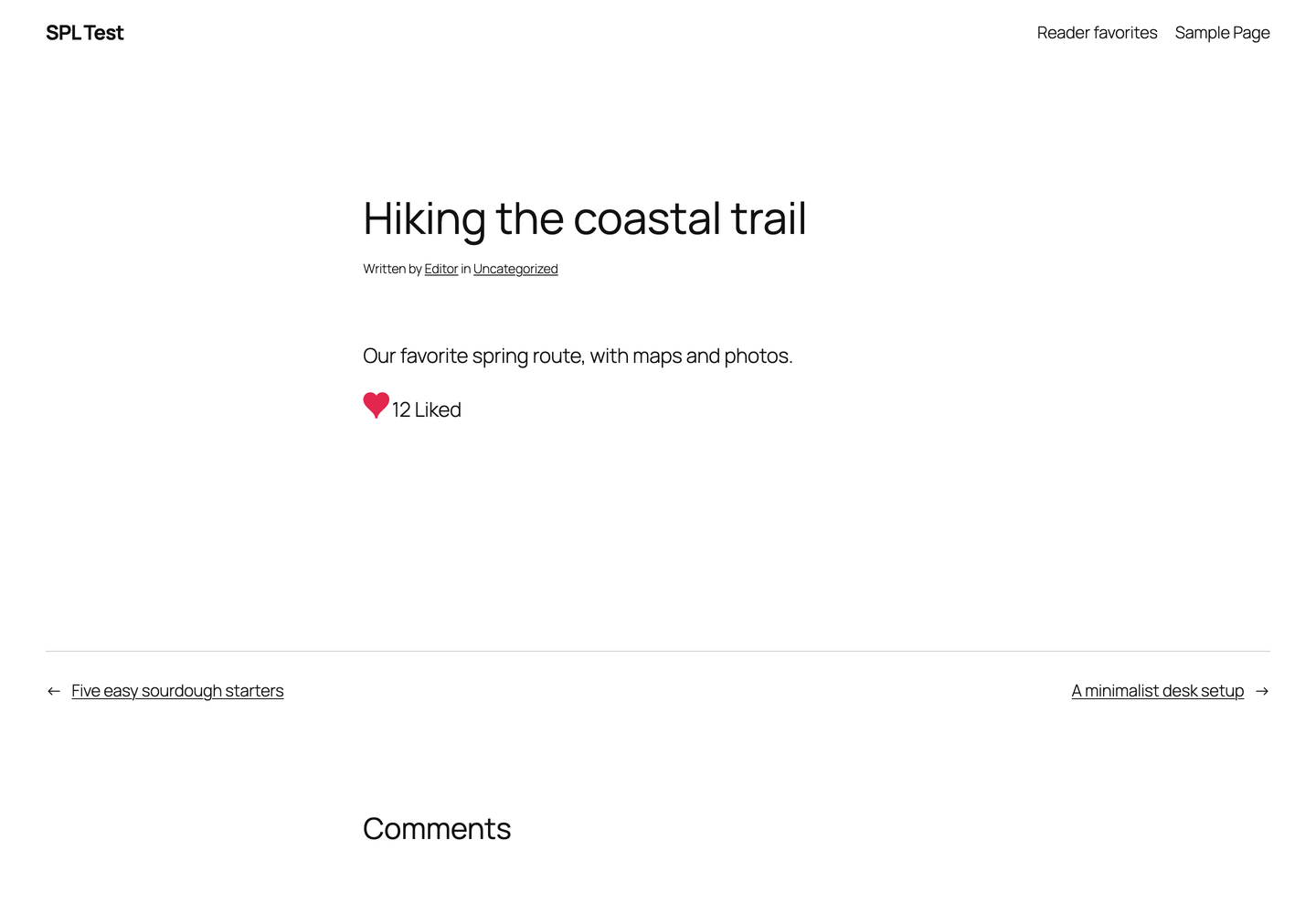The width and height of the screenshot is (1316, 914).
Task: Open the Five easy sourdough starters post
Action: (x=177, y=691)
